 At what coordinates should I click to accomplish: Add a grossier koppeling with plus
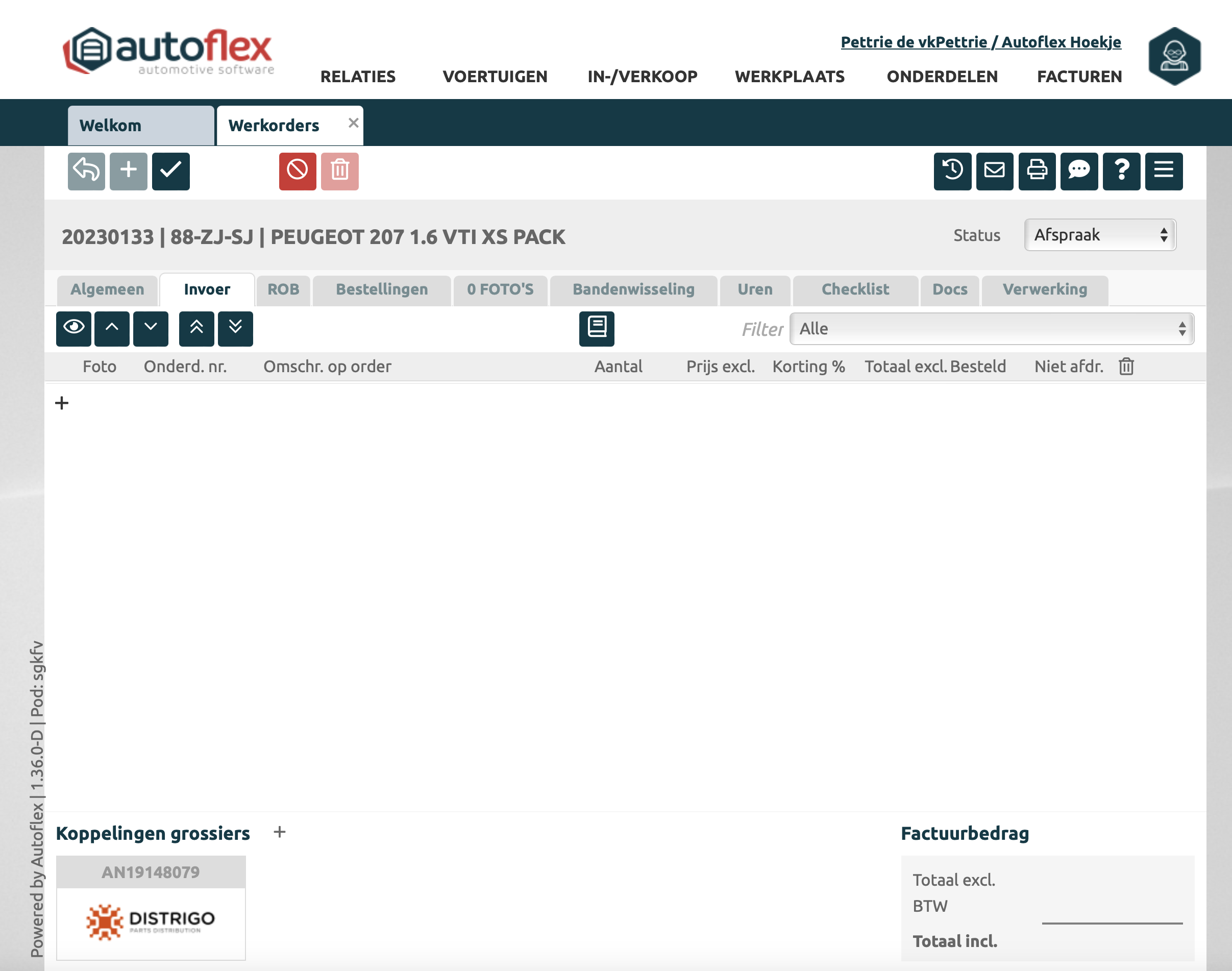[279, 832]
